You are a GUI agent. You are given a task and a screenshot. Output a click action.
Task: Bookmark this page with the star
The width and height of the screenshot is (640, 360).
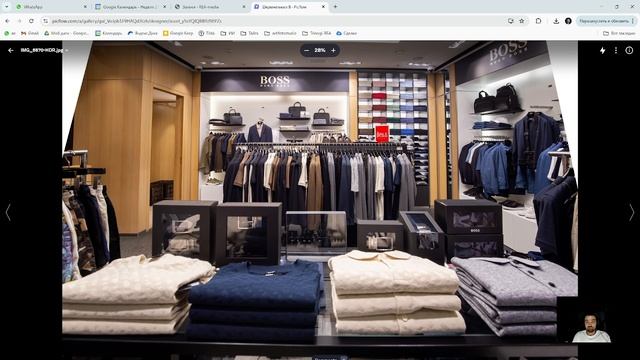tap(522, 21)
